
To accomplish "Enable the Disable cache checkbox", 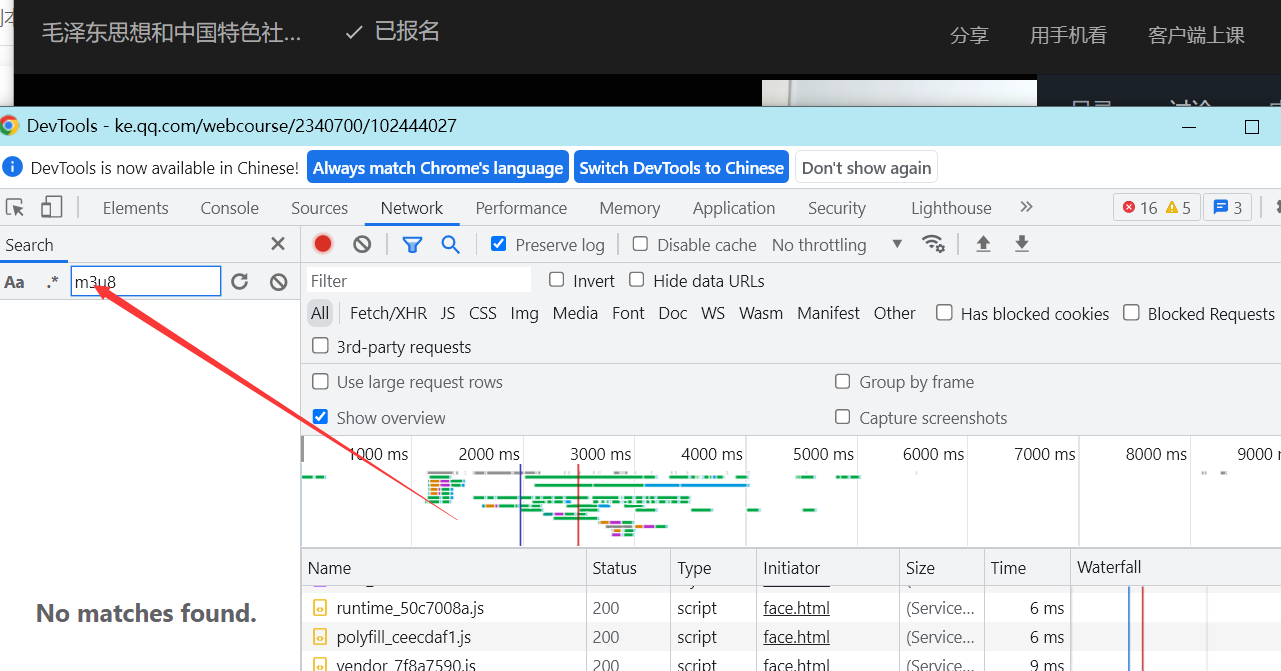I will [640, 244].
